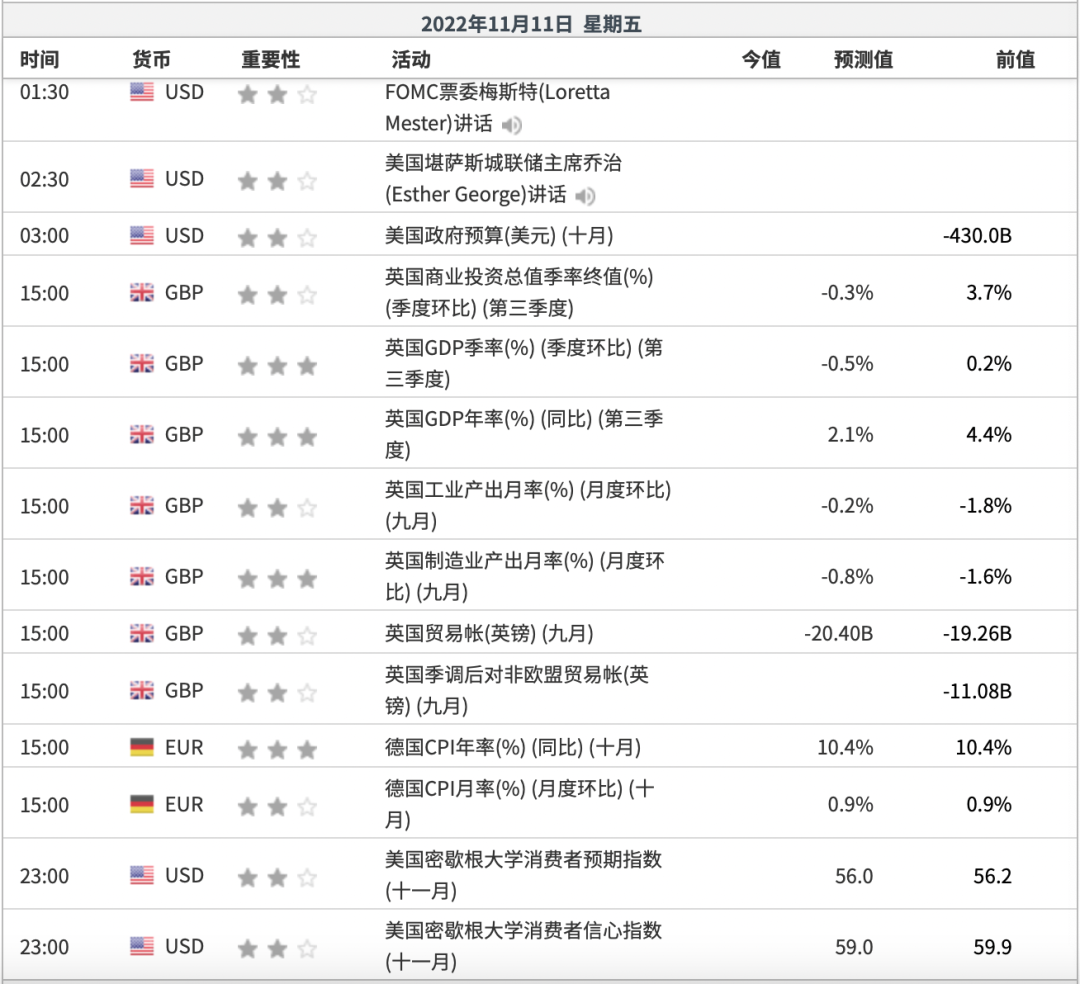Open the 美国密歇根大学消费者预期指数 event

pos(523,875)
